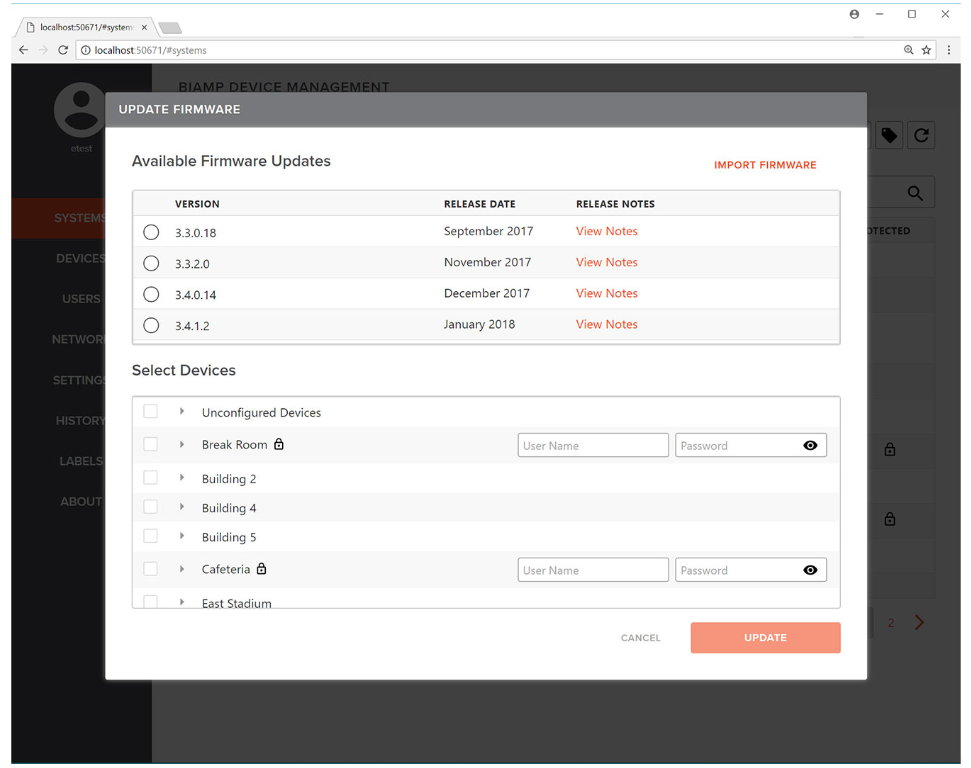Expand the Break Room device group
Image resolution: width=971 pixels, height=768 pixels.
pyautogui.click(x=182, y=445)
